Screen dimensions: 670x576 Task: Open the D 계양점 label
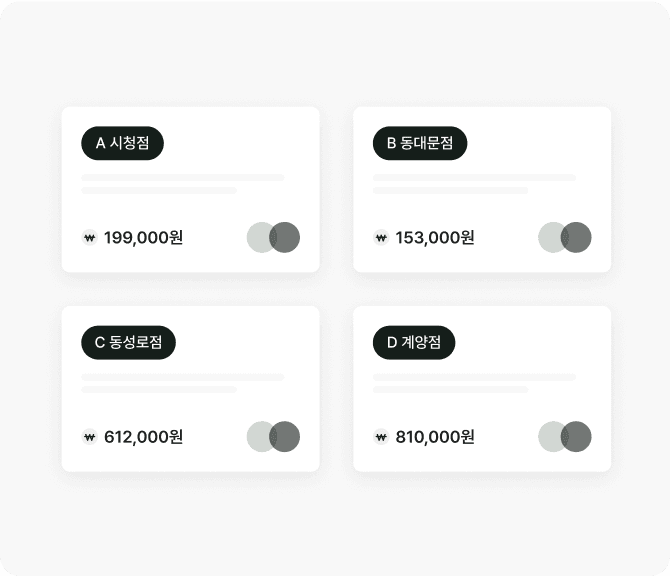click(414, 343)
